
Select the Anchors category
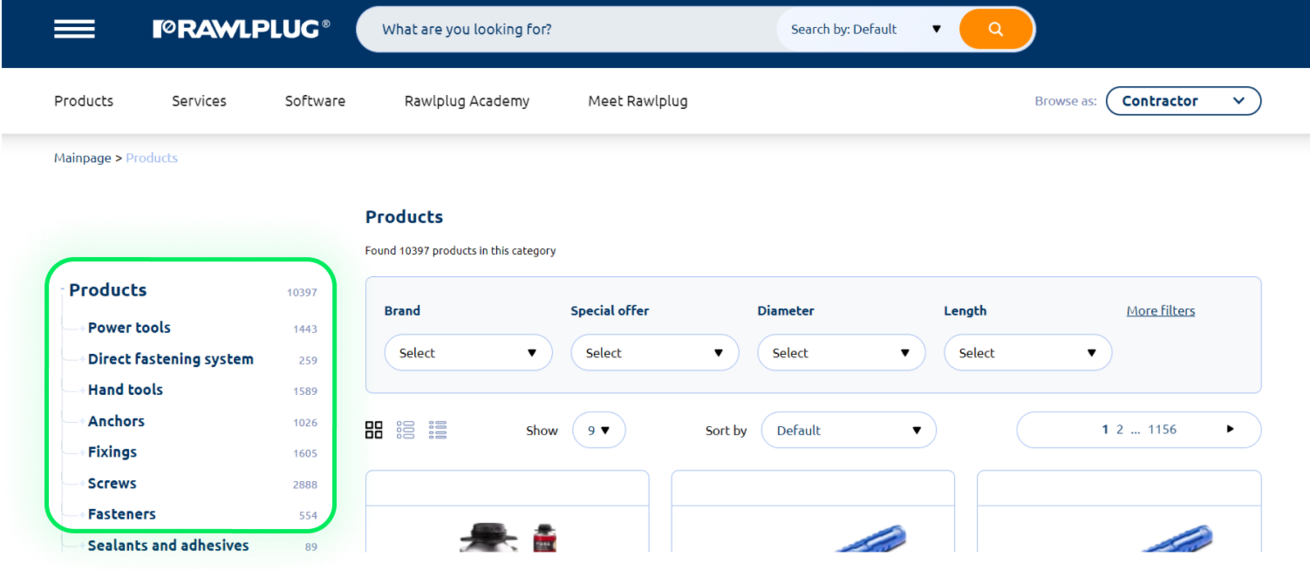click(x=116, y=421)
